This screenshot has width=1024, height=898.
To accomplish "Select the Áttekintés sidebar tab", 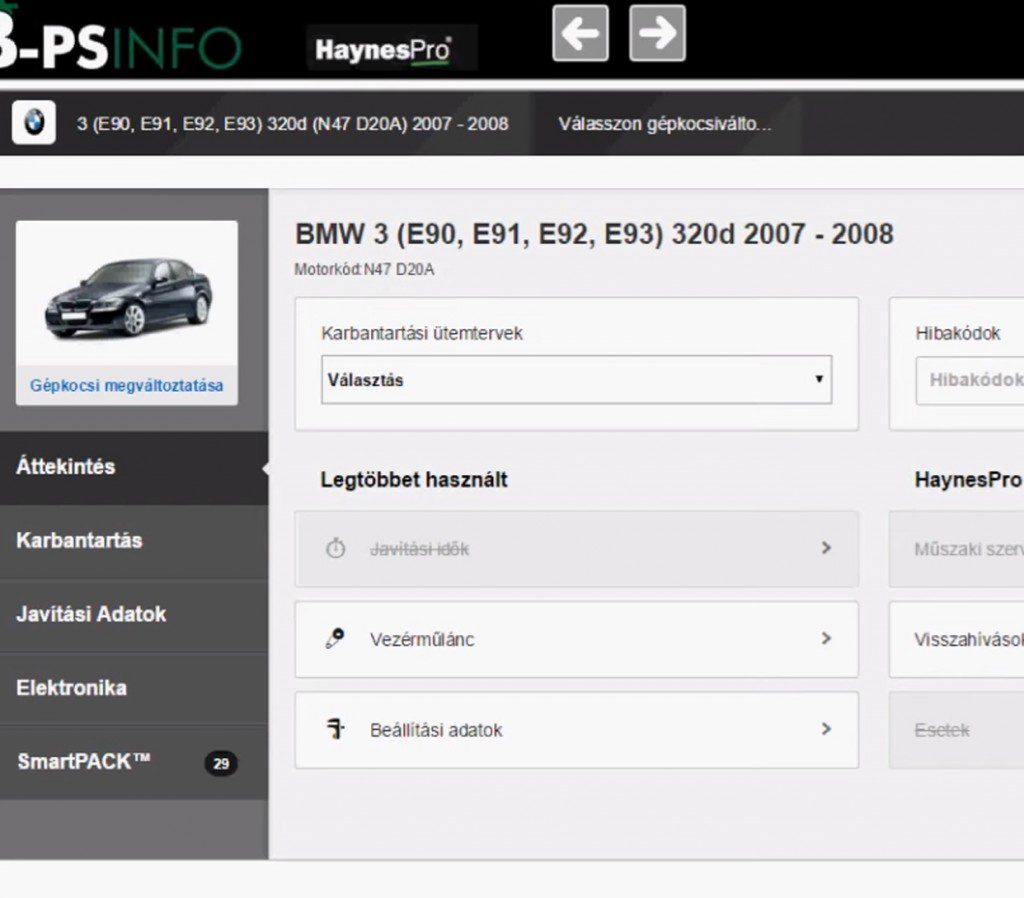I will pyautogui.click(x=134, y=467).
